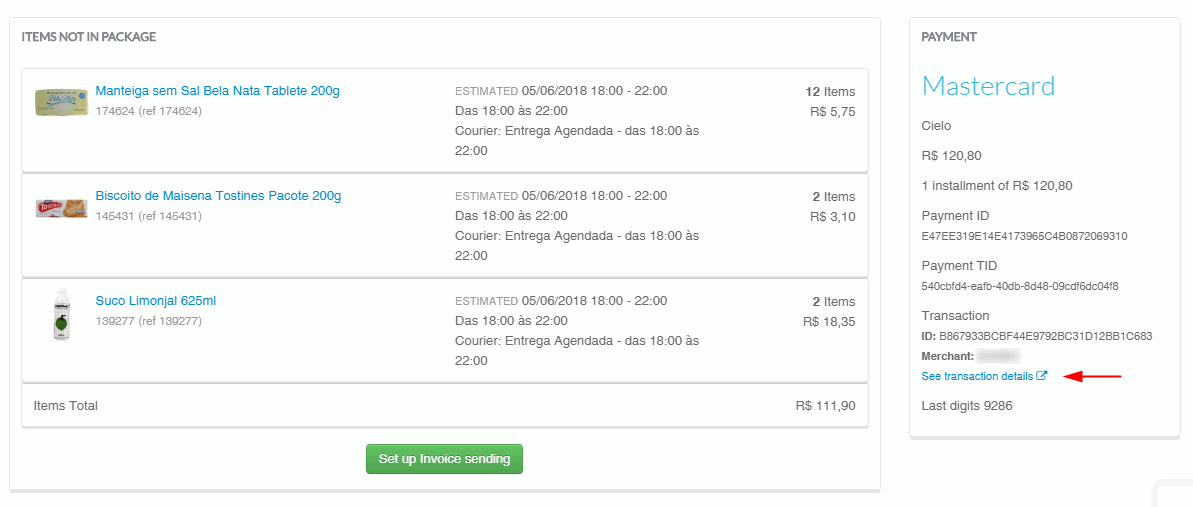1193x507 pixels.
Task: Click the Transaction ID value
Action: click(1045, 336)
